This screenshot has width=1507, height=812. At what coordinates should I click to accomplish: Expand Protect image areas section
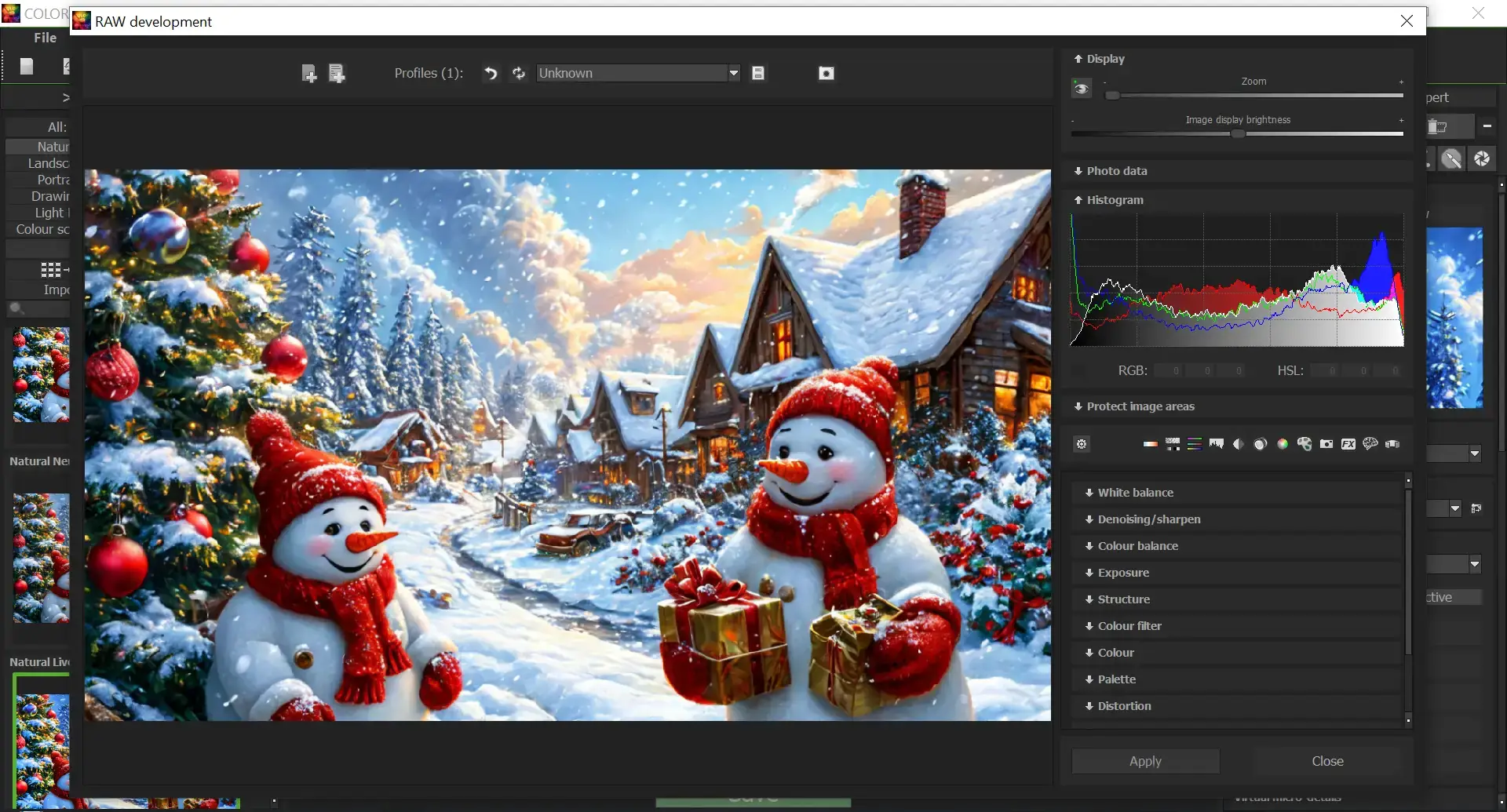point(1134,406)
